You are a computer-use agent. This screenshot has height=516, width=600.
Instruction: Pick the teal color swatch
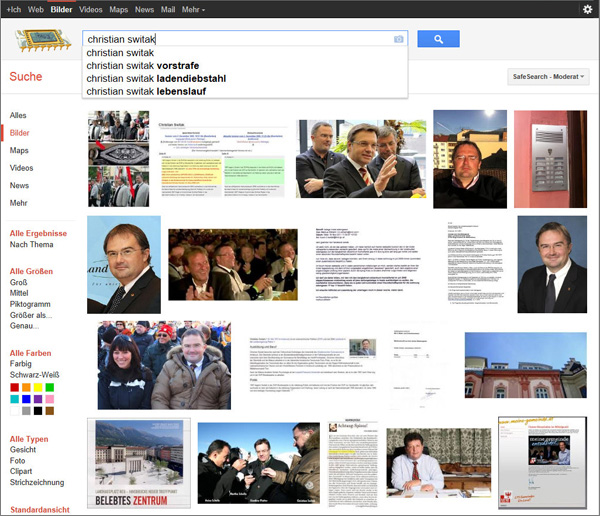15,399
